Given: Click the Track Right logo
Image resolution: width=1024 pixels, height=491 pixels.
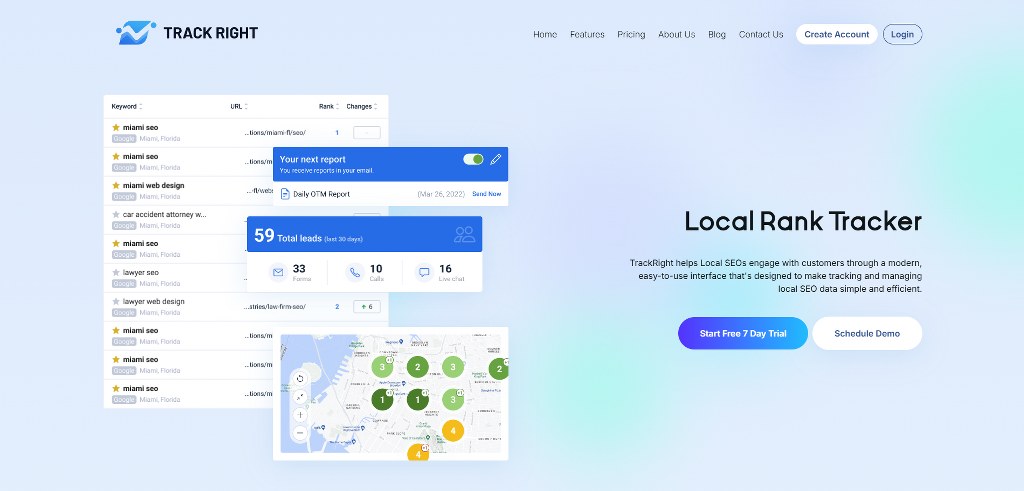Looking at the screenshot, I should [187, 33].
